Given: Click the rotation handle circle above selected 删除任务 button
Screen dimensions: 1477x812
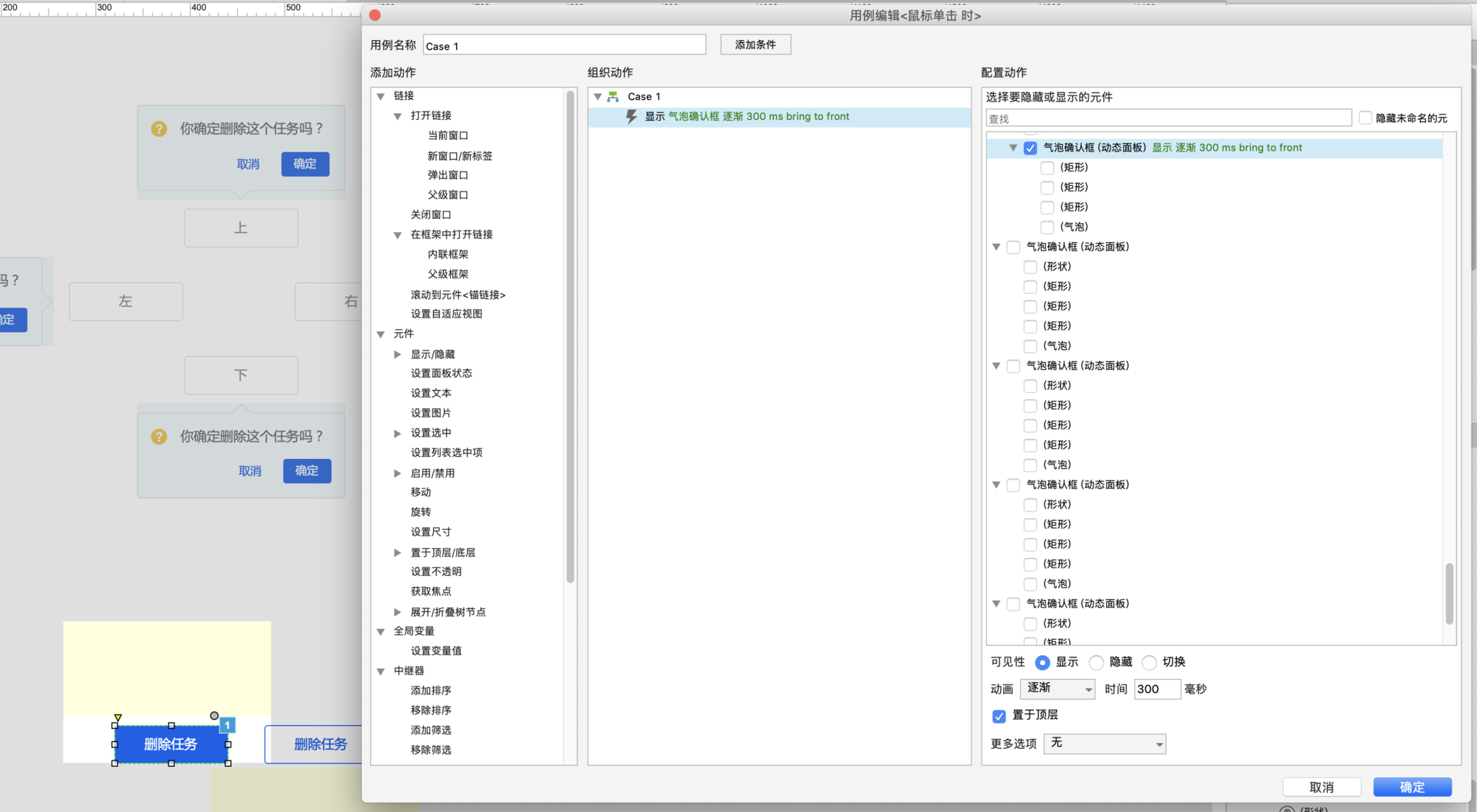Looking at the screenshot, I should click(x=215, y=716).
